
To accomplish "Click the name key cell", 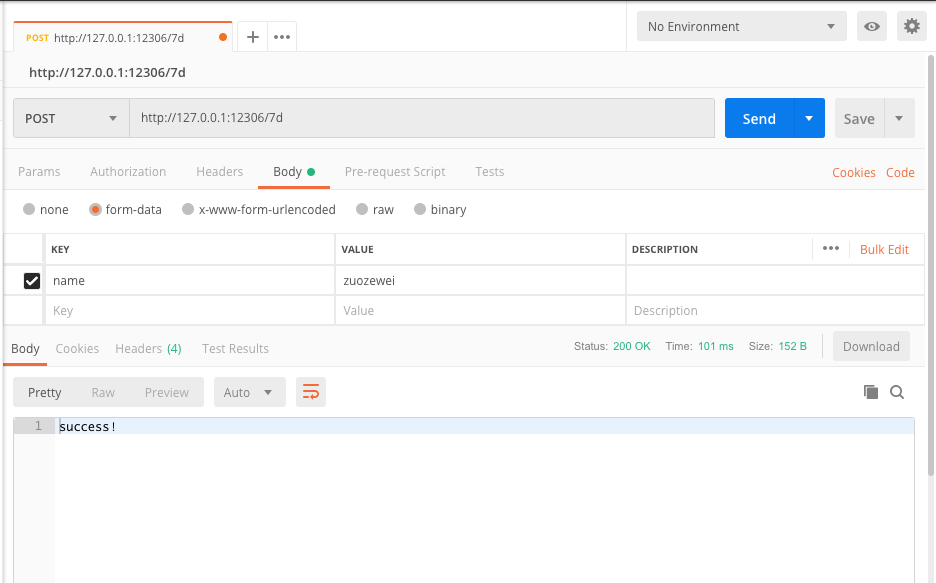I will pos(190,280).
